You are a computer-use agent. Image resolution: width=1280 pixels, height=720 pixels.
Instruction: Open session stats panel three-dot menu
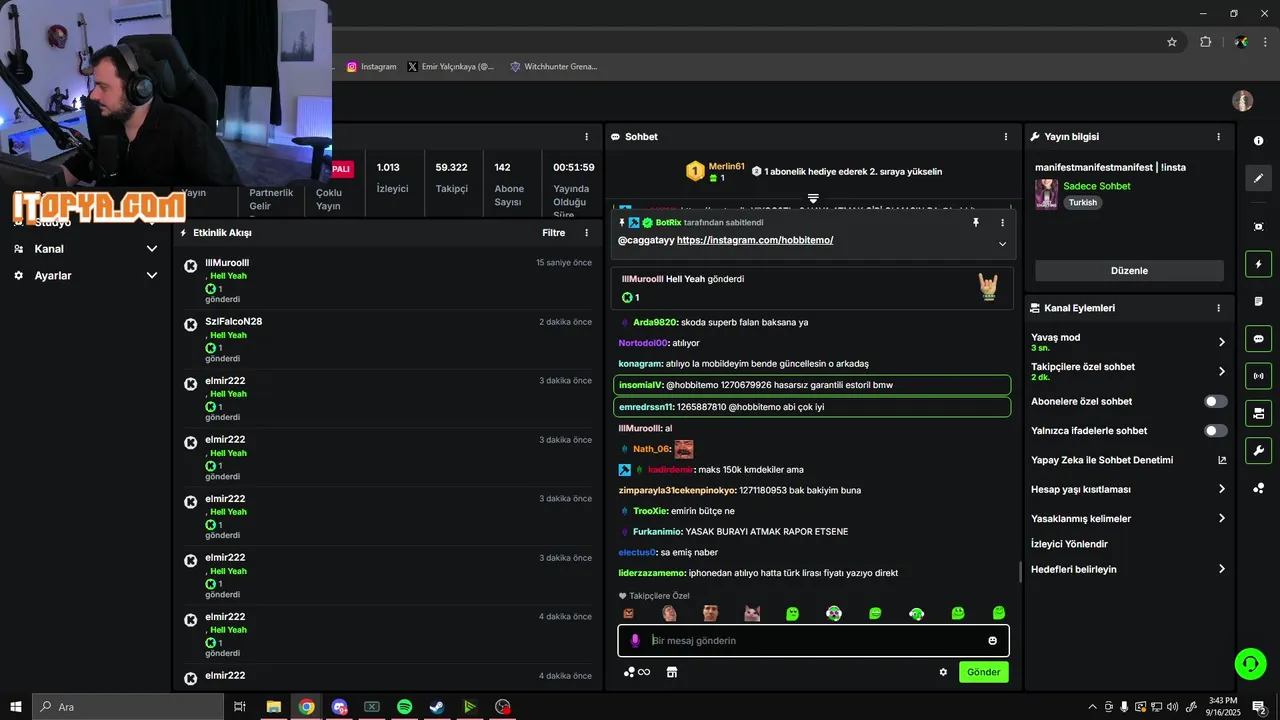(x=587, y=137)
